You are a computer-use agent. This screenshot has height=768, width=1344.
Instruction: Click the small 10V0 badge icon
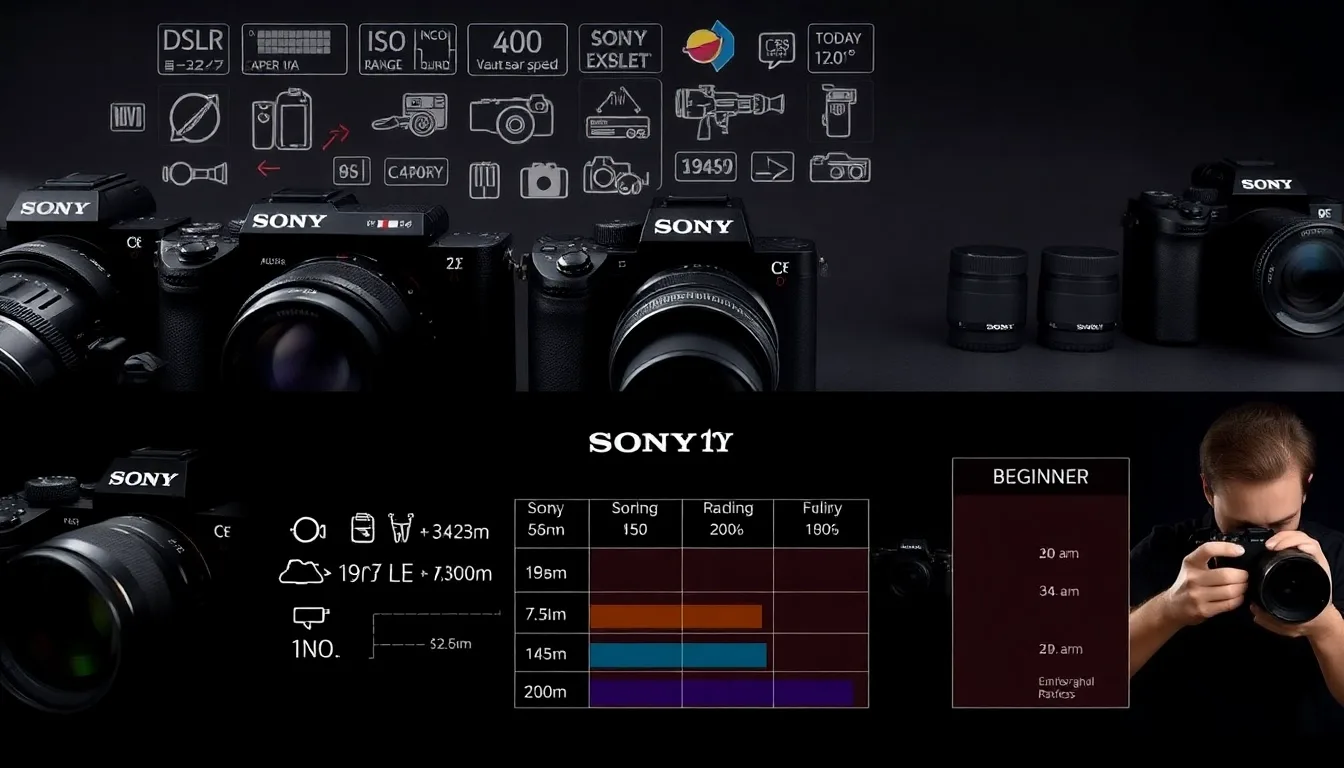click(x=128, y=117)
